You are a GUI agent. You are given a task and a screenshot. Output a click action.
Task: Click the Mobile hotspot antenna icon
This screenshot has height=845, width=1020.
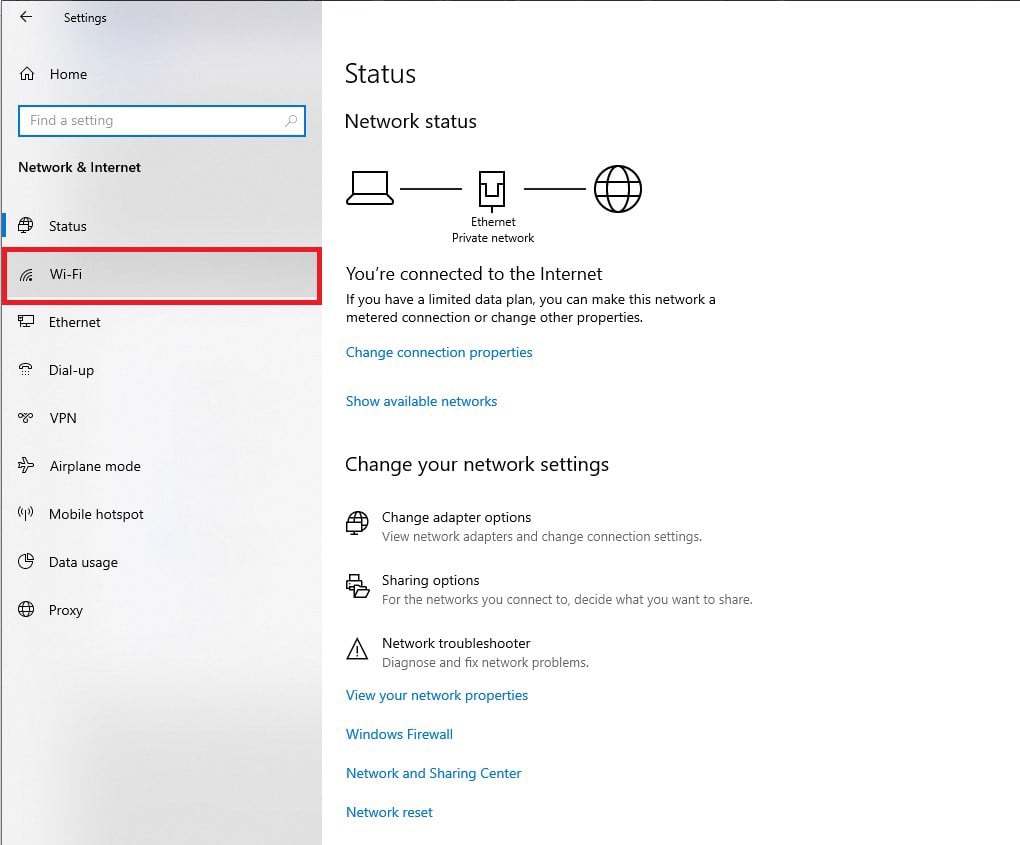tap(25, 513)
